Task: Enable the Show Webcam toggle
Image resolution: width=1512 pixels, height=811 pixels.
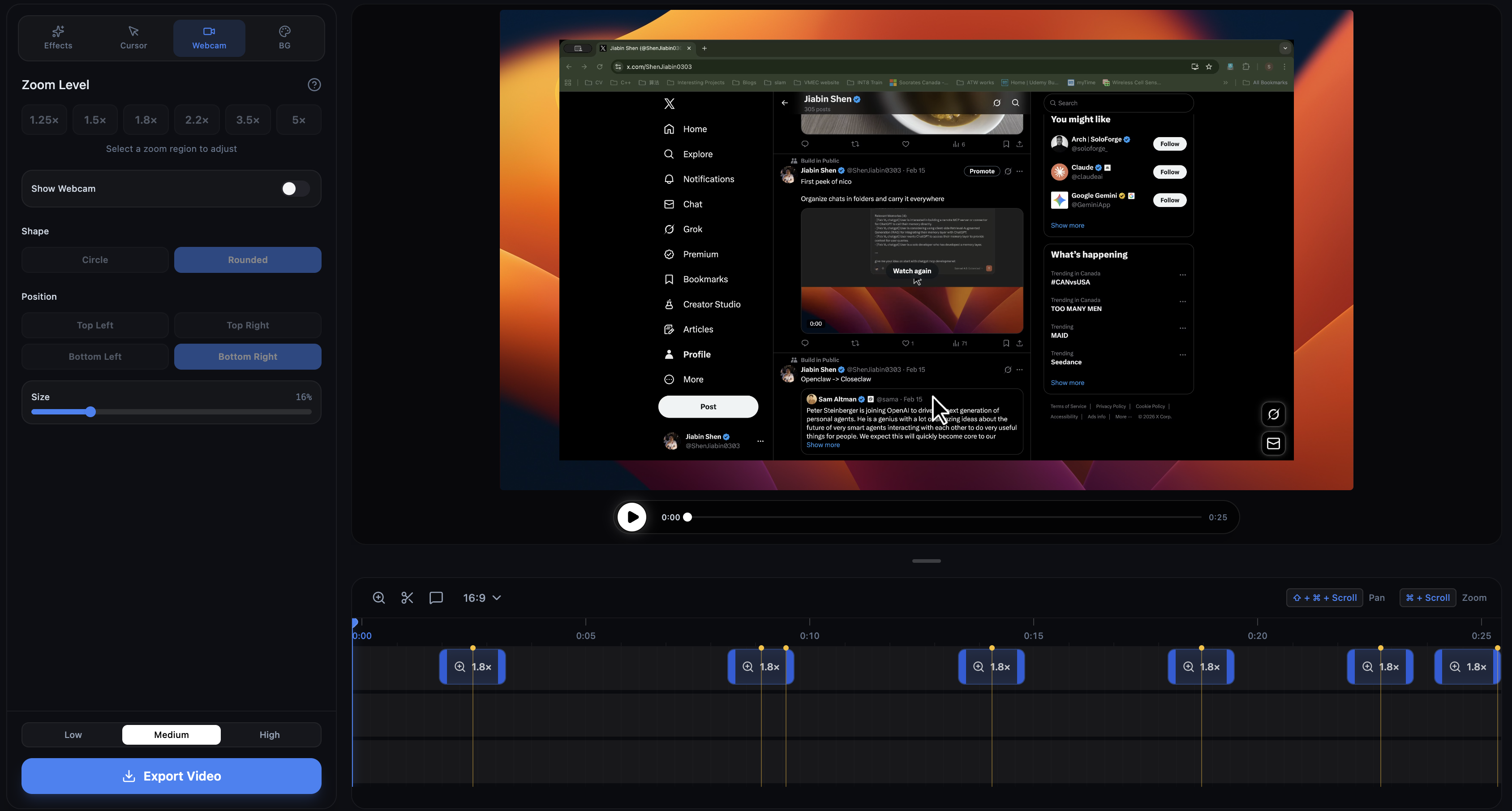Action: pos(294,189)
